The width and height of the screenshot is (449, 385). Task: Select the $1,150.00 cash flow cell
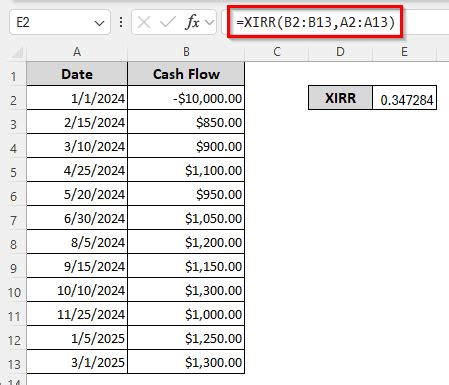(x=186, y=266)
